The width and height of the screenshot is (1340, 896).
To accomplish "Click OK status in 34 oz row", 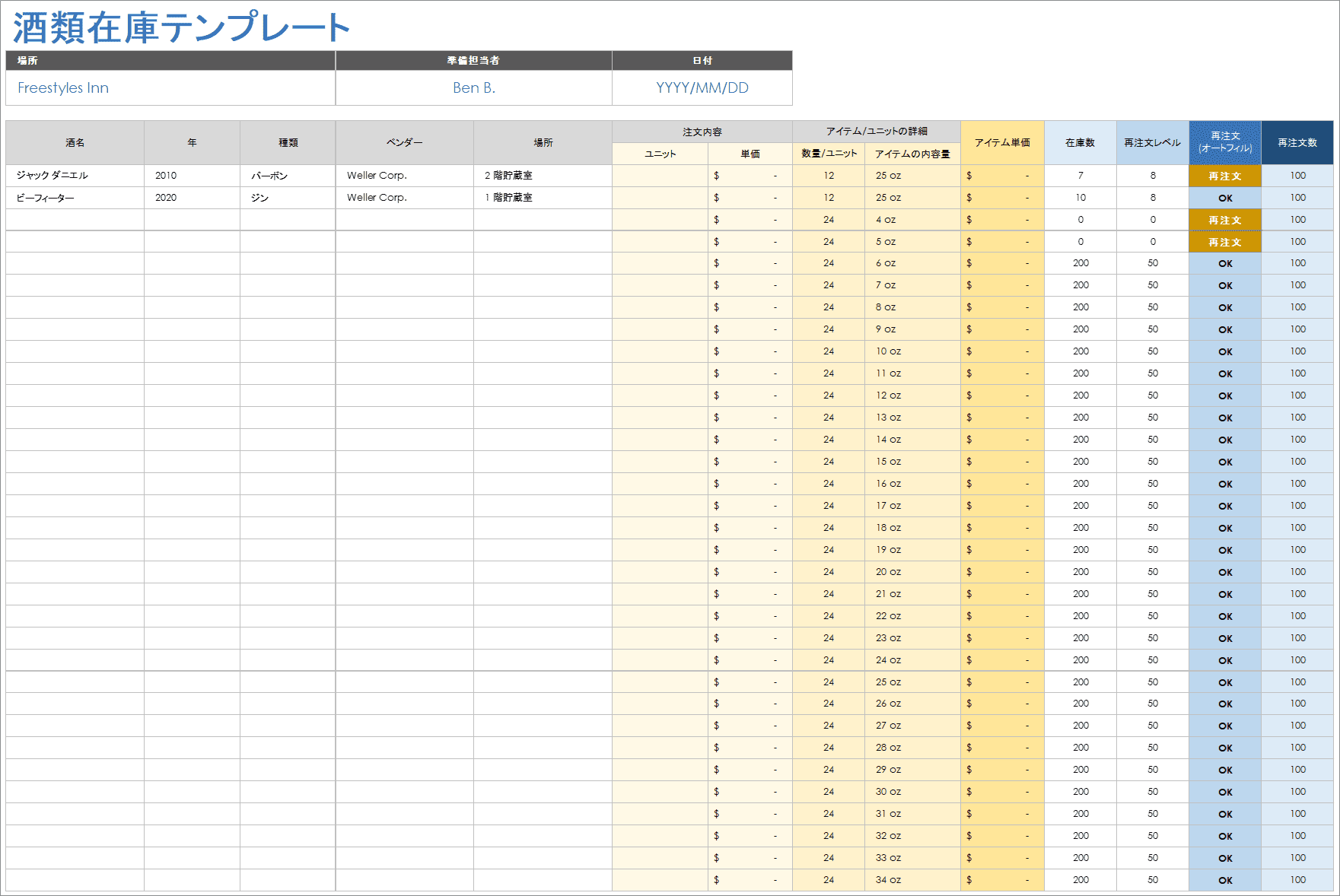I will click(x=1225, y=880).
